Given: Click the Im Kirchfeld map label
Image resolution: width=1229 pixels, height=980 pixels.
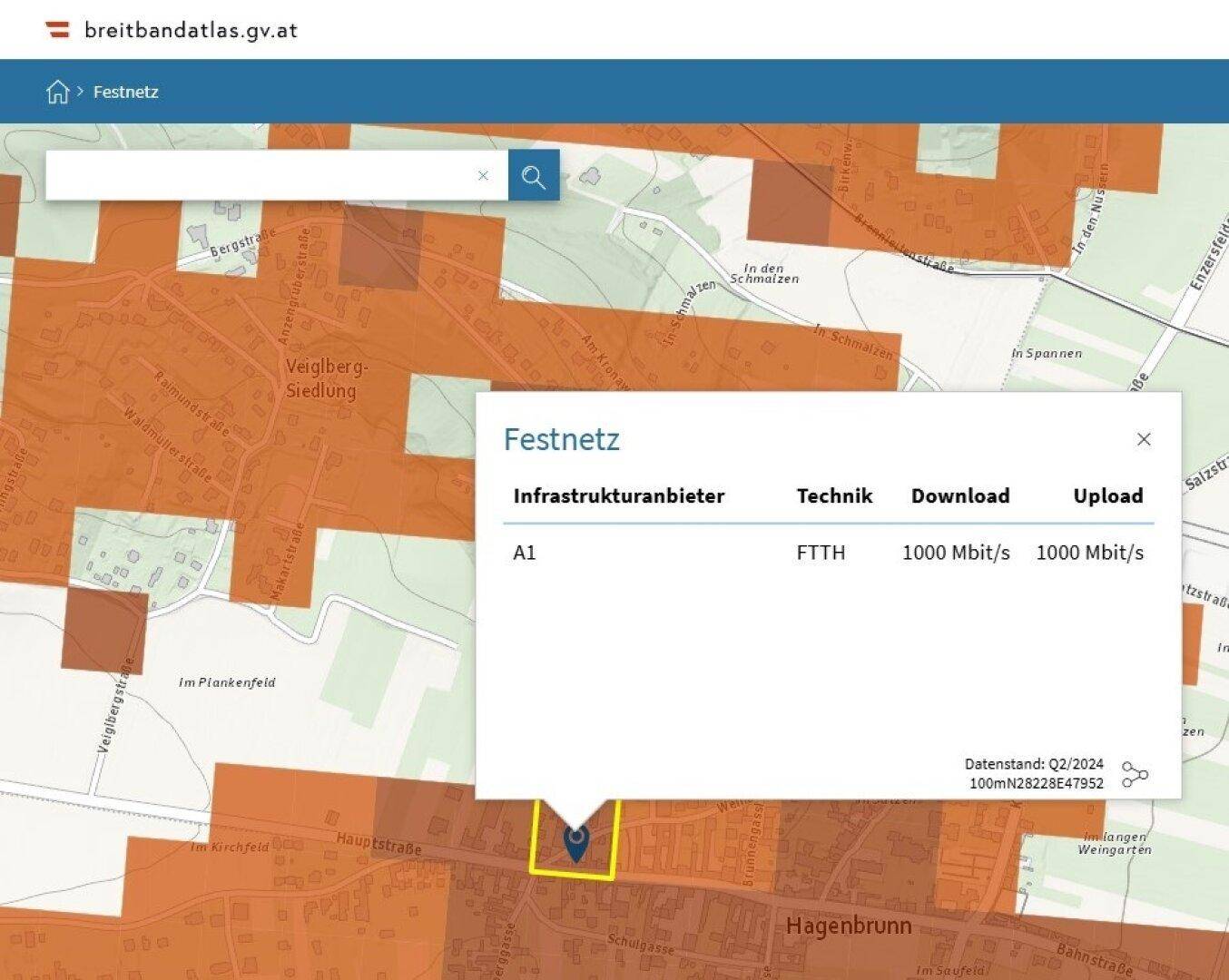Looking at the screenshot, I should pyautogui.click(x=230, y=848).
